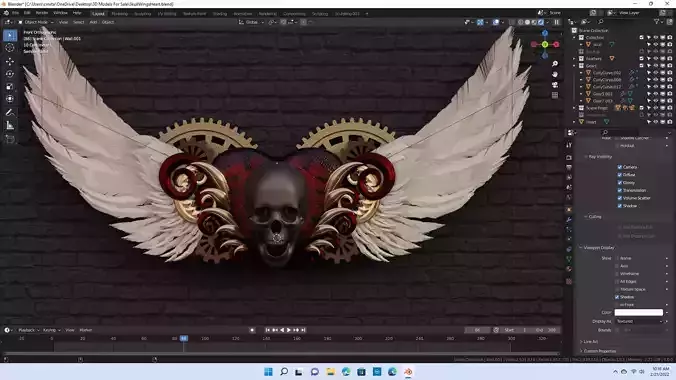Open the Render menu
Image resolution: width=676 pixels, height=380 pixels.
point(42,13)
